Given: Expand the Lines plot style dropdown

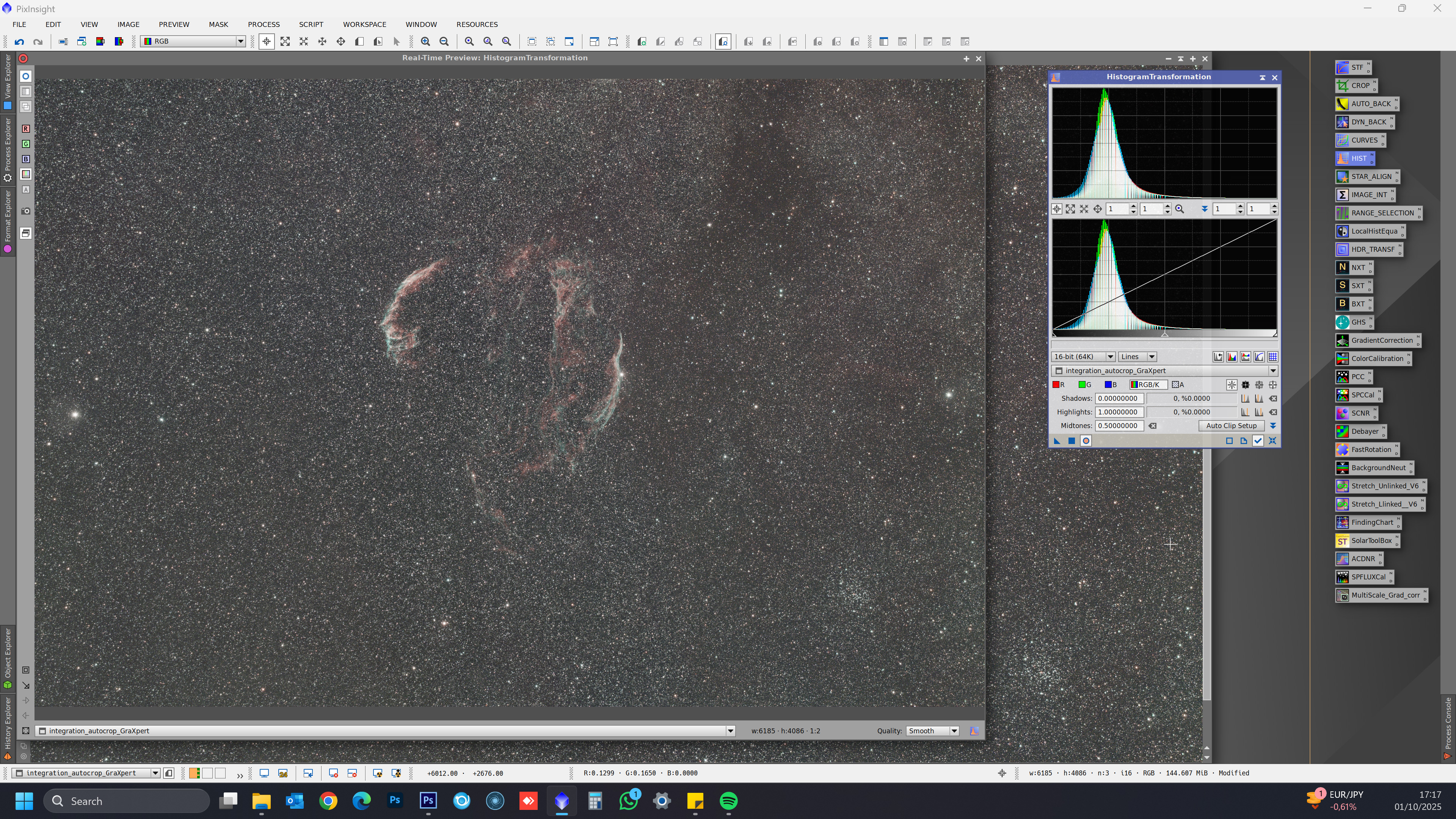Looking at the screenshot, I should click(1137, 357).
